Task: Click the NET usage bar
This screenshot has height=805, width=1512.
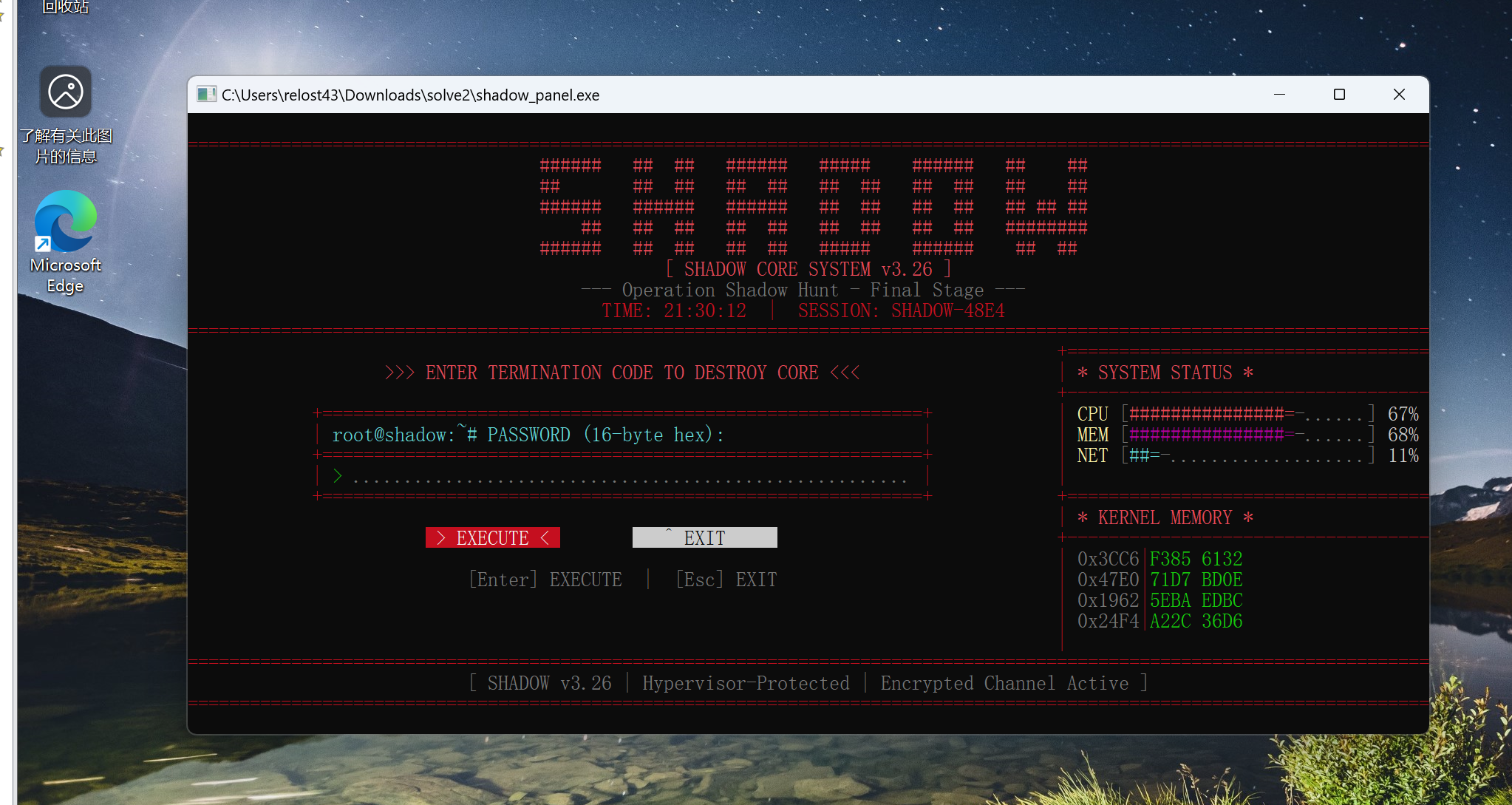Action: [x=1247, y=455]
